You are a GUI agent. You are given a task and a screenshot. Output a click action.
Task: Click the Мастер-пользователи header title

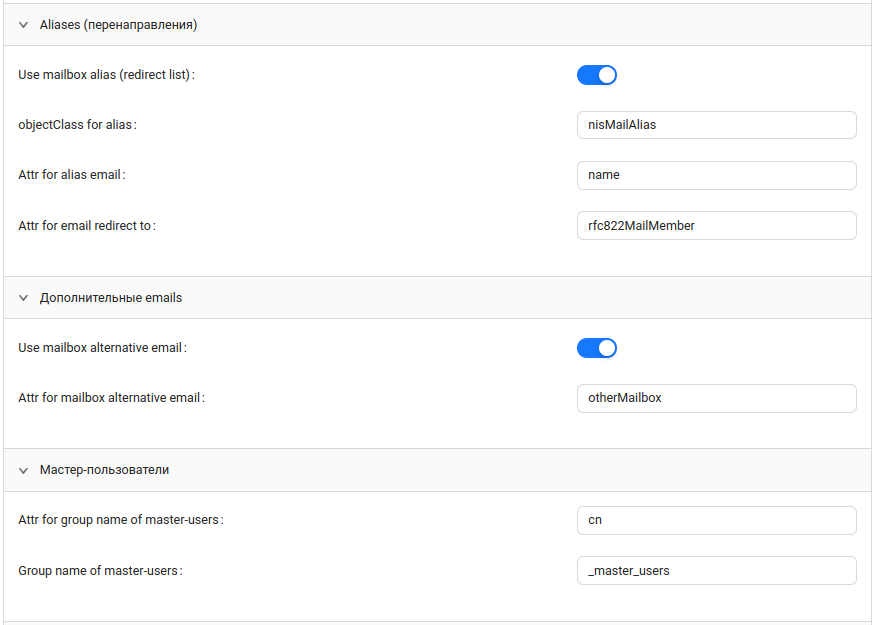[104, 470]
